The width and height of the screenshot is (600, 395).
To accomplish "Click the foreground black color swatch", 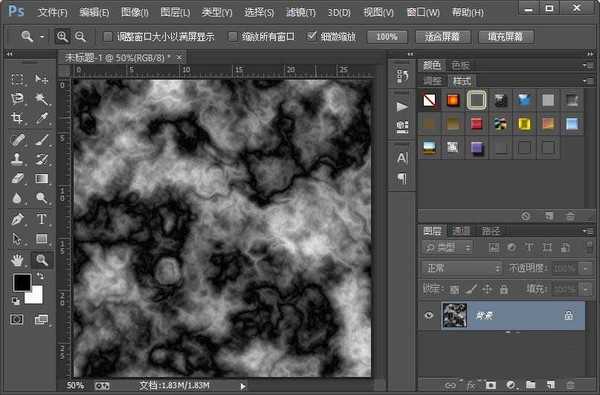I will click(22, 282).
